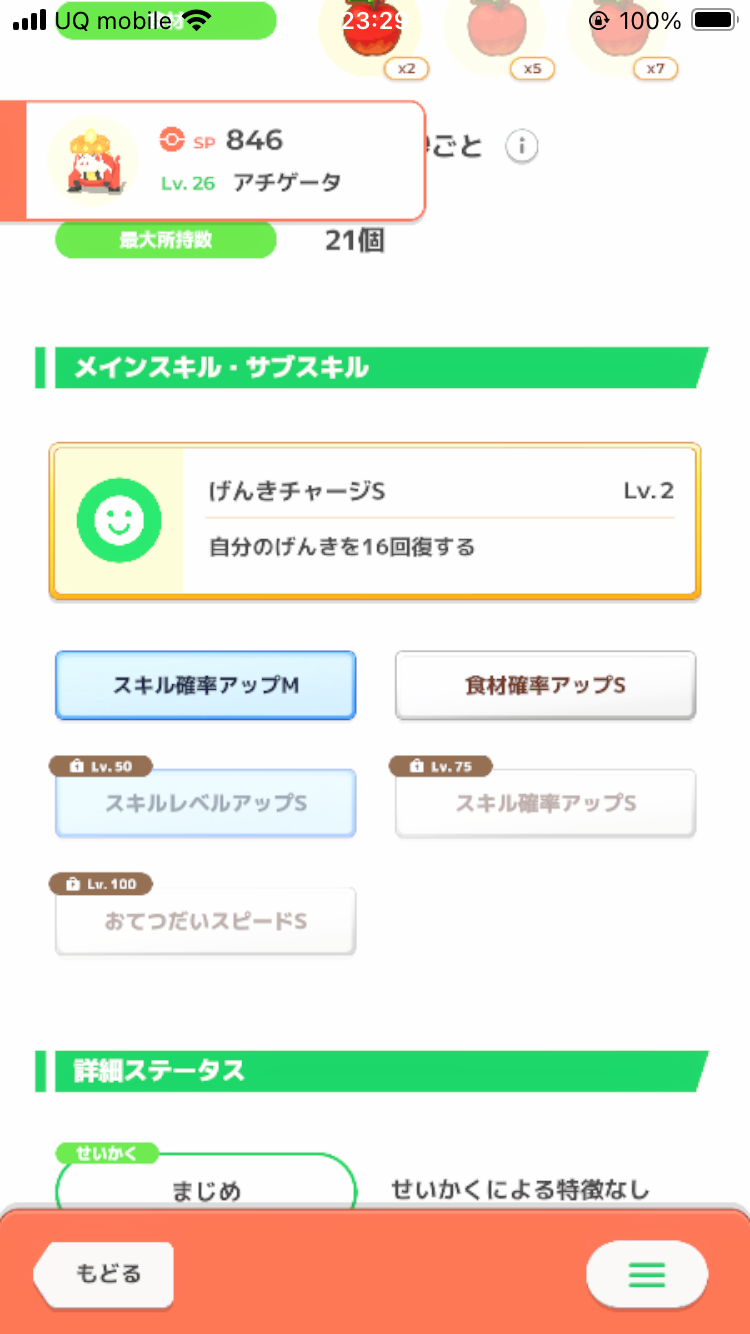Screen dimensions: 750x1334
Task: Tap locked スキル確率アップS sub skill
Action: [x=545, y=803]
